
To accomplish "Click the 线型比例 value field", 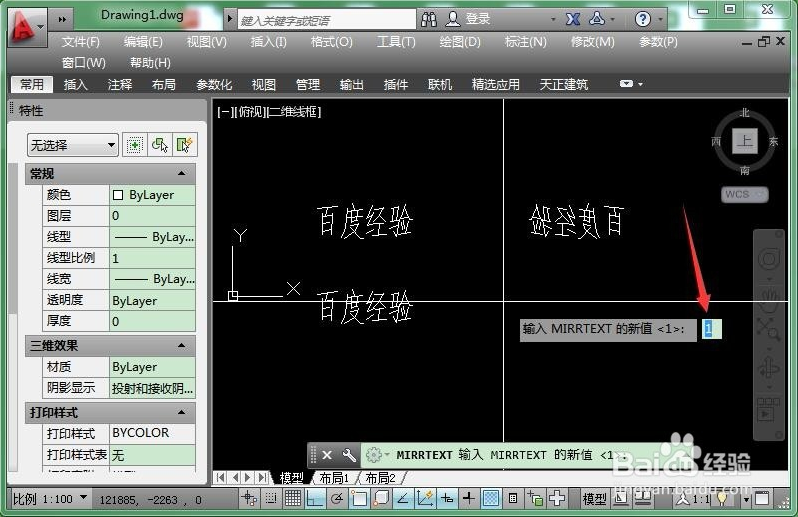I will click(x=152, y=258).
